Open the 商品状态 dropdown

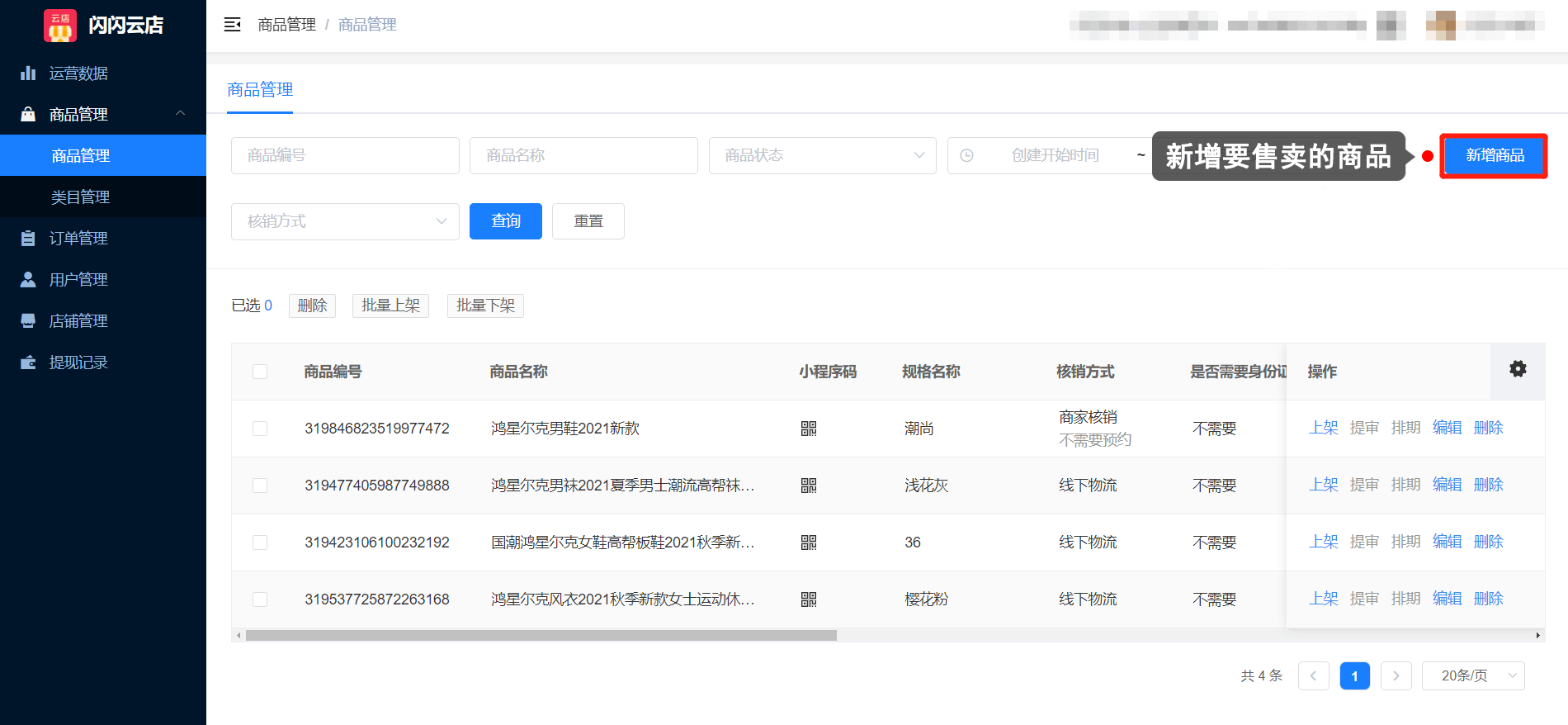click(x=823, y=155)
